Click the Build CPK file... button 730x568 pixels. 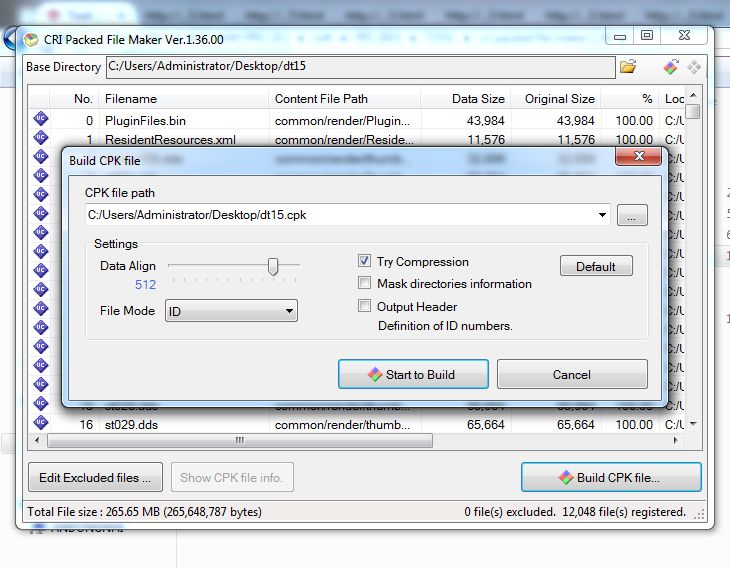coord(611,477)
